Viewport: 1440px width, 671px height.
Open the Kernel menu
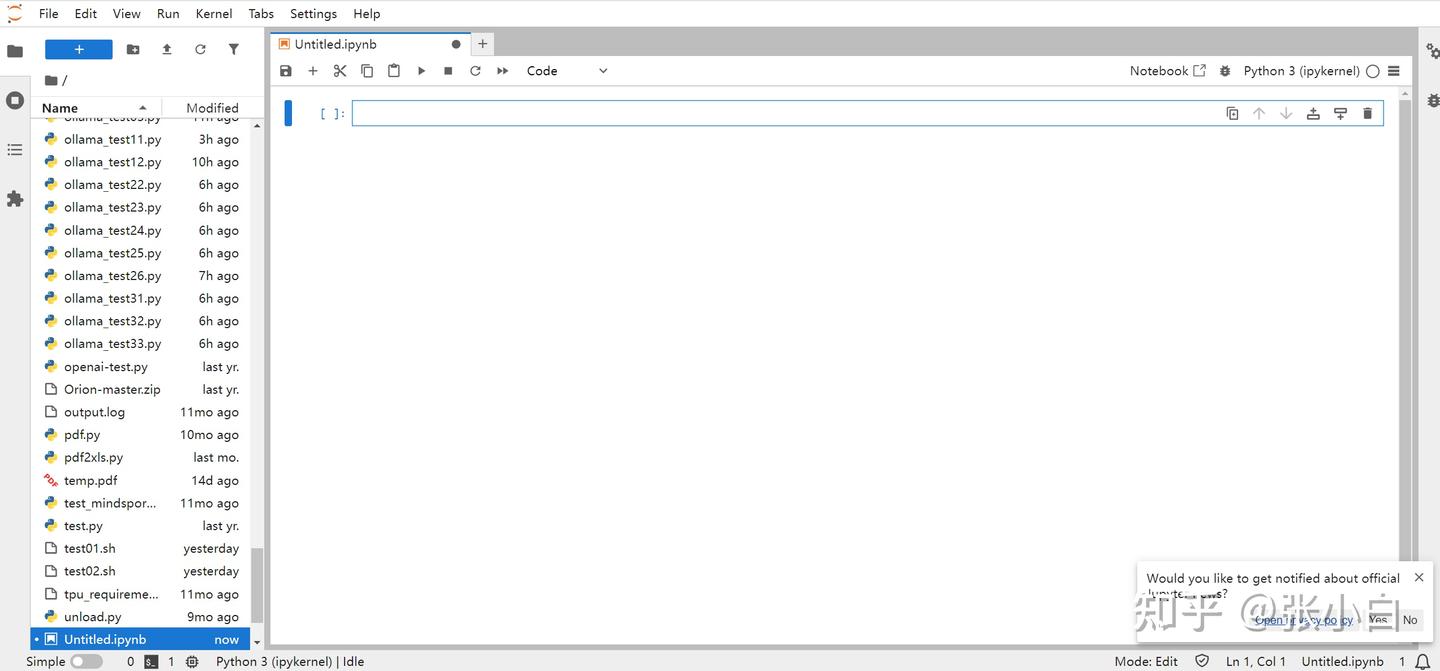click(x=214, y=13)
